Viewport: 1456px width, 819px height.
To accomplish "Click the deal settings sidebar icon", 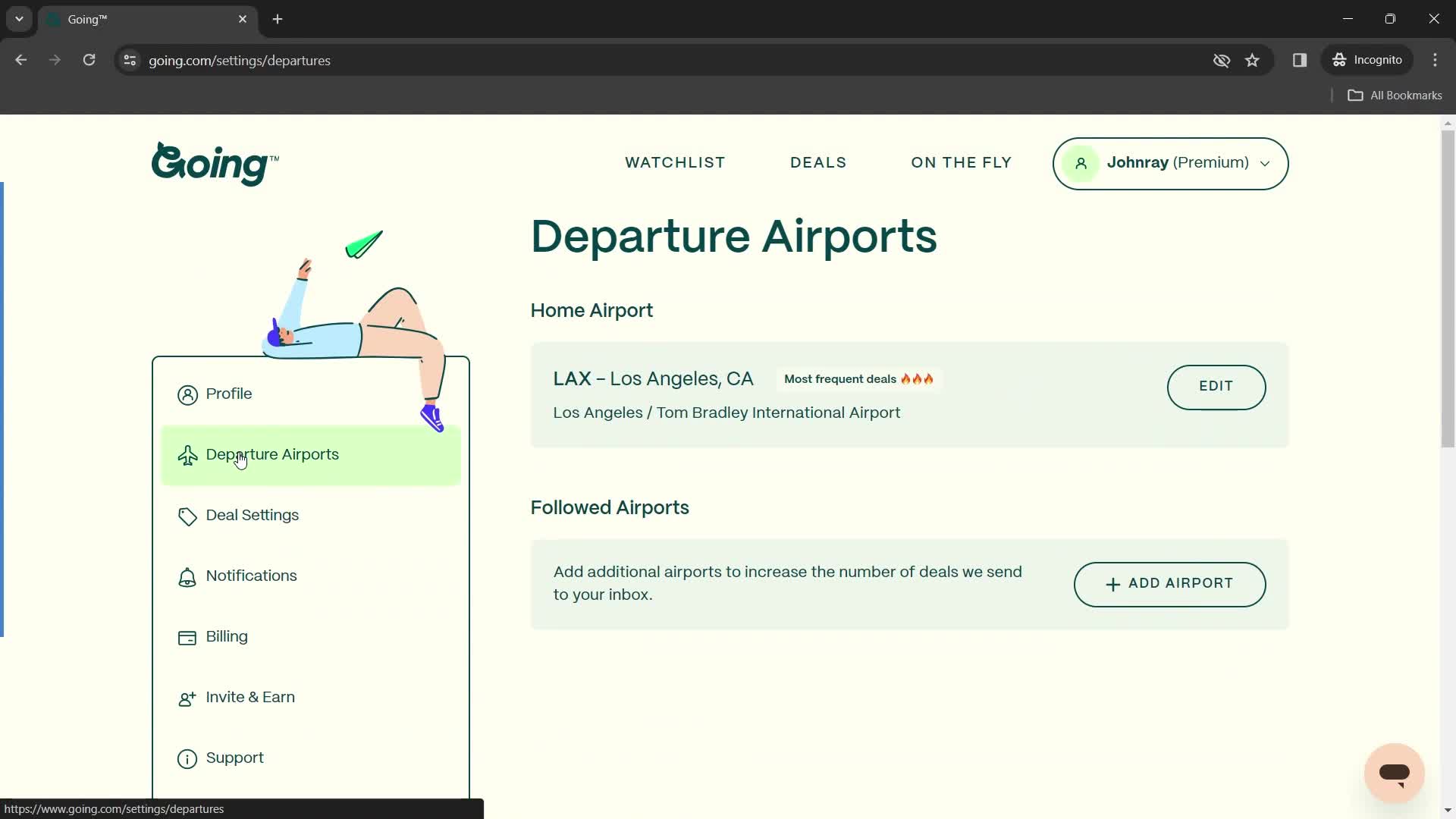I will [187, 515].
